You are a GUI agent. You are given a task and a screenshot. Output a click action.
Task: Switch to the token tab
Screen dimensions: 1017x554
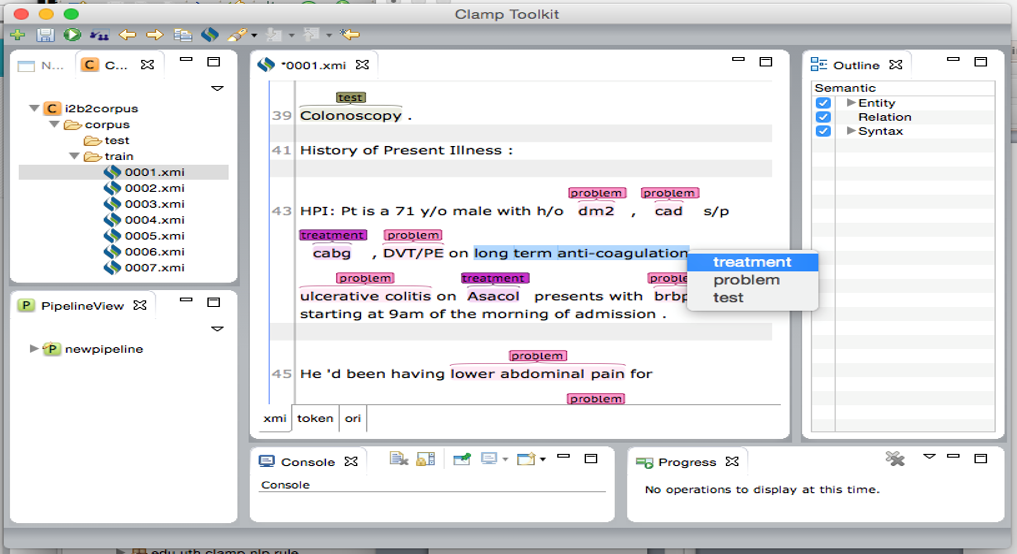[x=315, y=418]
